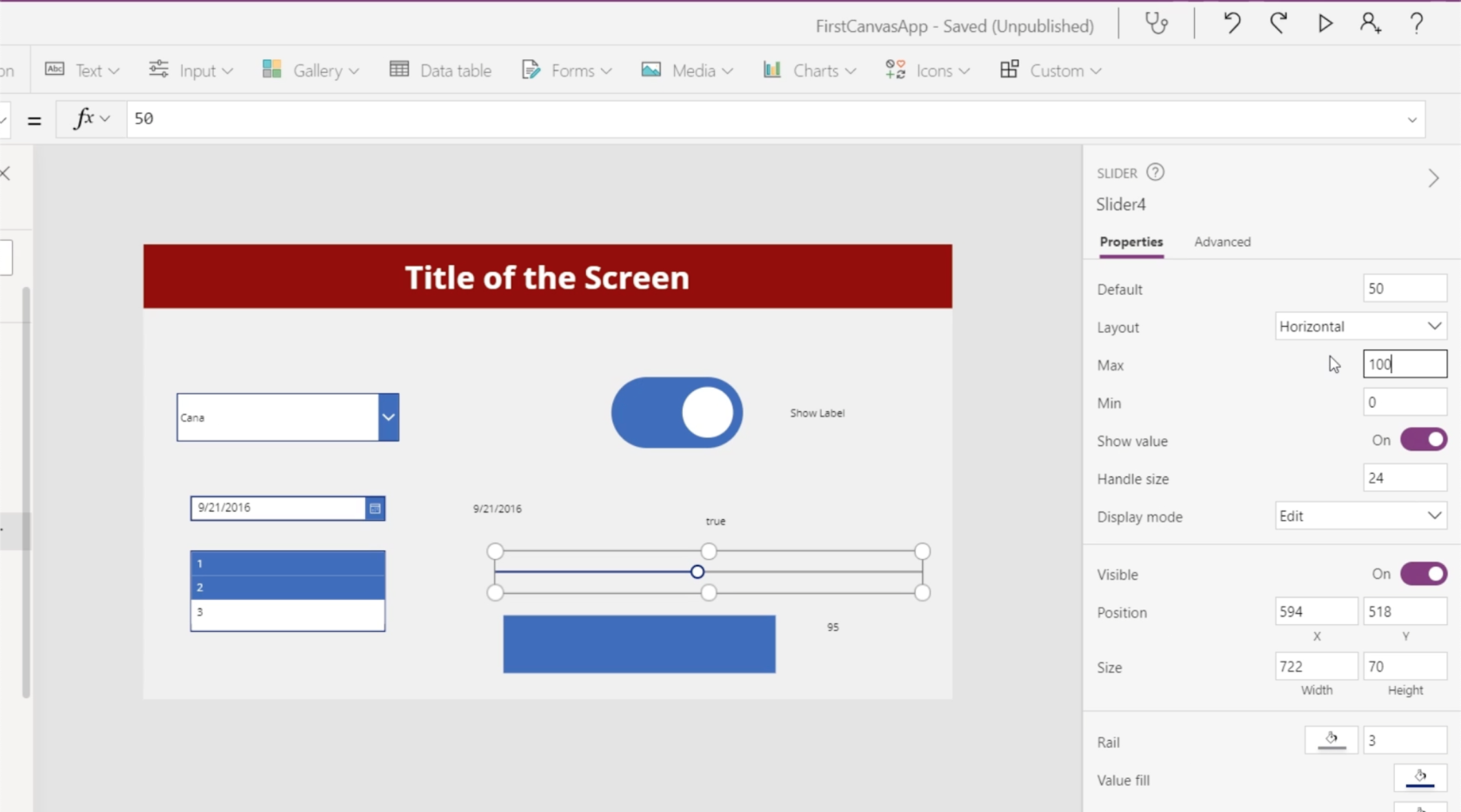Screen dimensions: 1461x812
Task: Switch to the Properties tab
Action: tap(1131, 243)
